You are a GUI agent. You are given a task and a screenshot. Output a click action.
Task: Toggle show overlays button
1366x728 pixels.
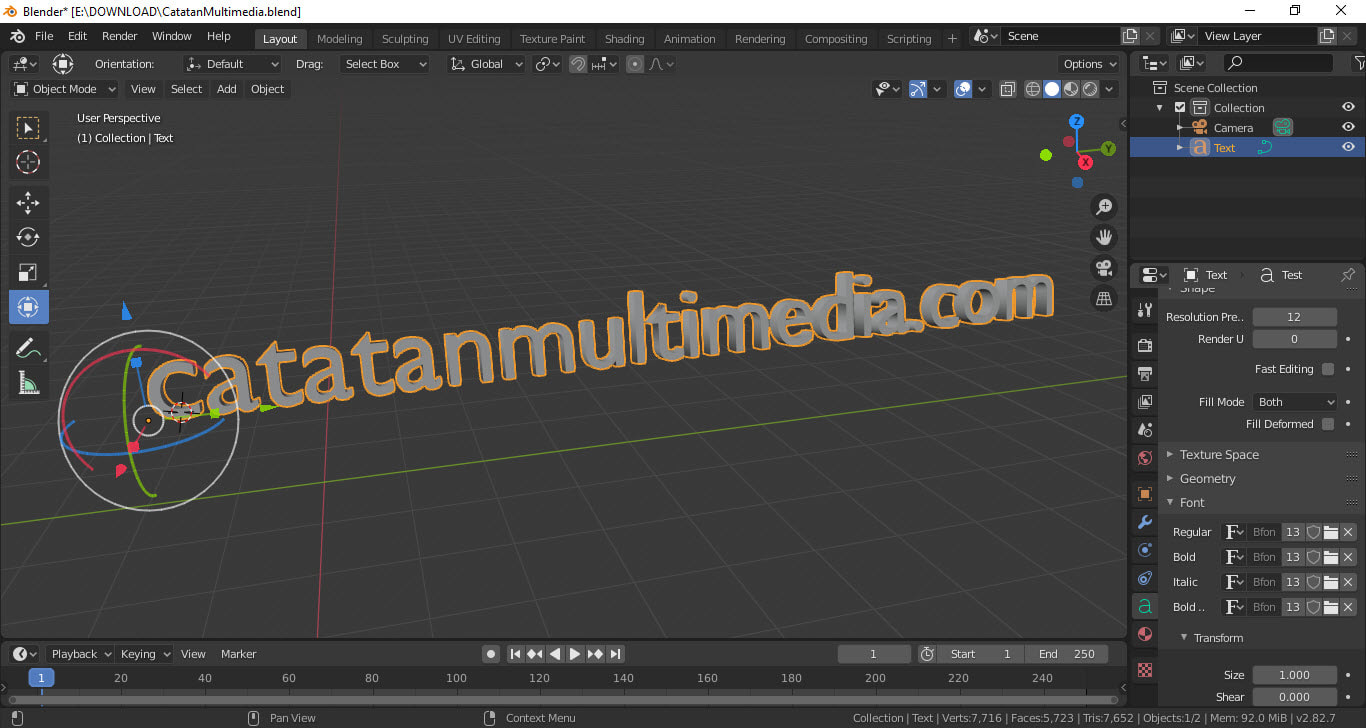(963, 89)
